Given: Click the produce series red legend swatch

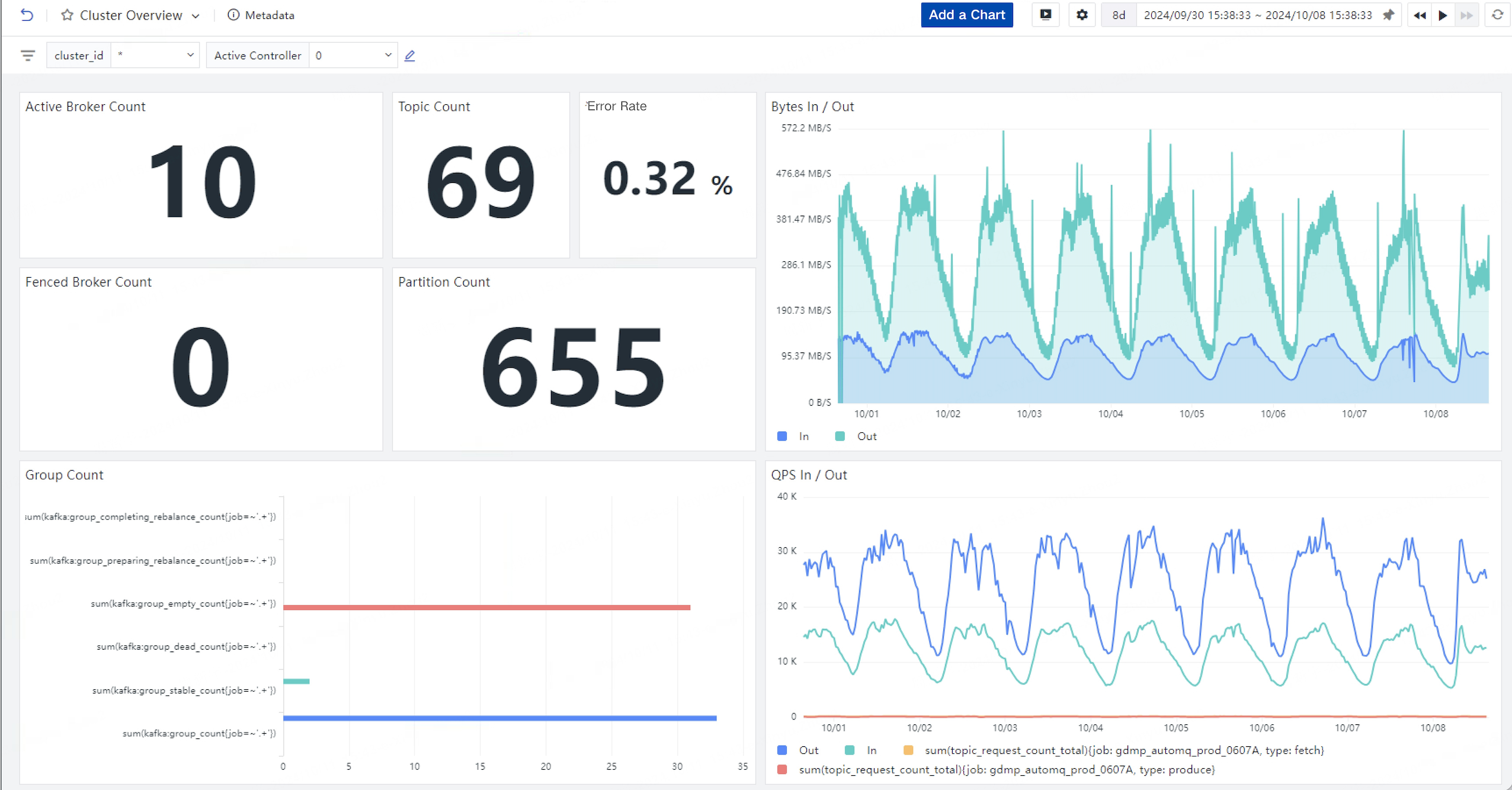Looking at the screenshot, I should point(781,769).
